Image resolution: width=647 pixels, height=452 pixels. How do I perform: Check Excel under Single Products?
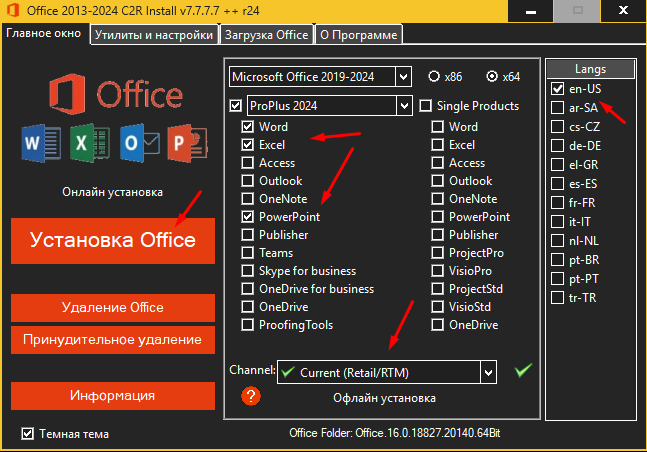pos(437,145)
